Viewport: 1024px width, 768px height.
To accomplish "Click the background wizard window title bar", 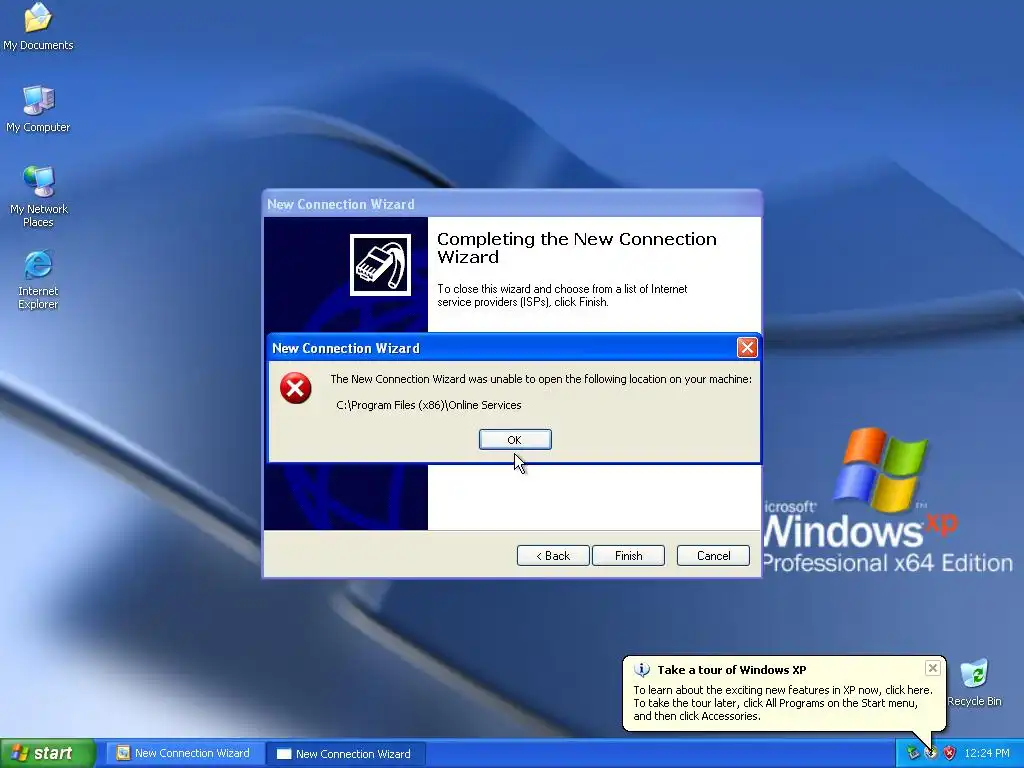I will (512, 204).
